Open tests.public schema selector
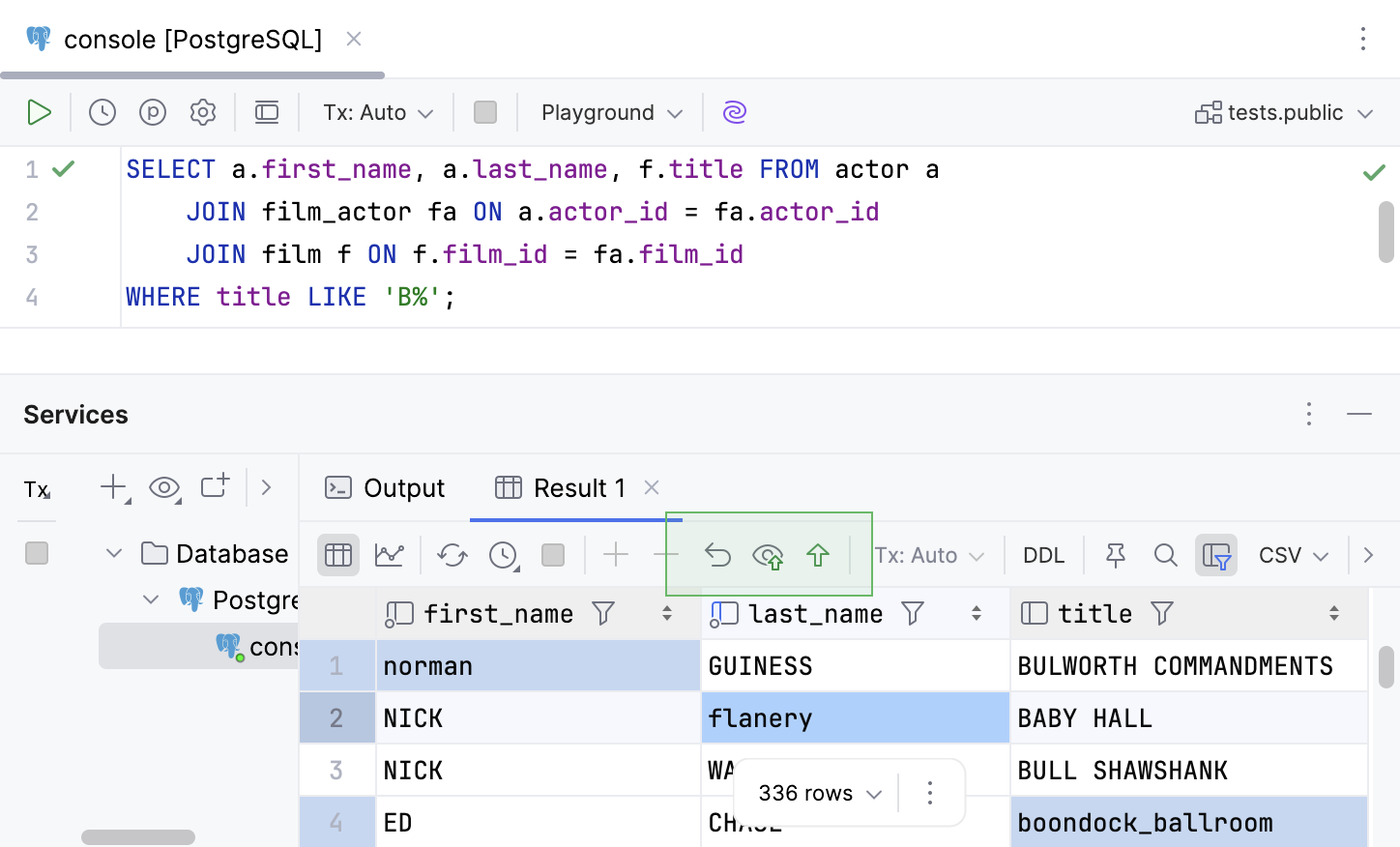This screenshot has height=847, width=1400. click(x=1284, y=112)
